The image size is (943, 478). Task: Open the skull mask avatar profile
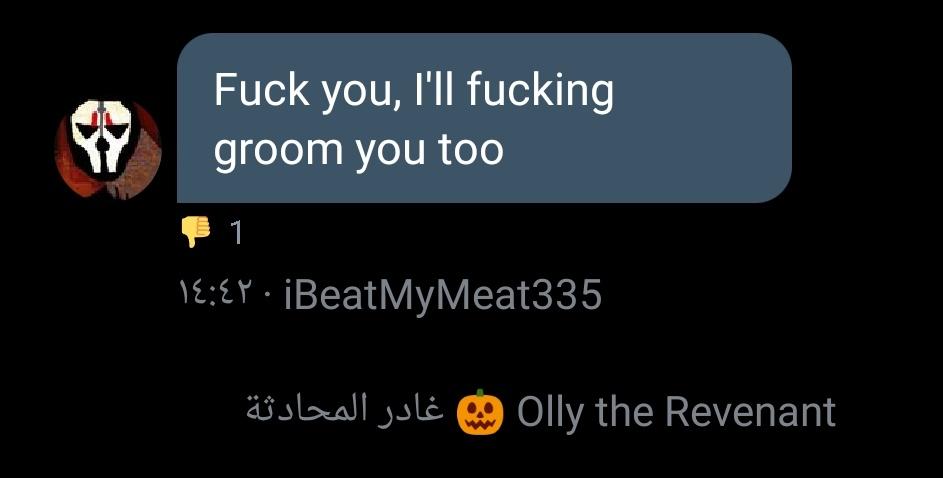tap(108, 149)
